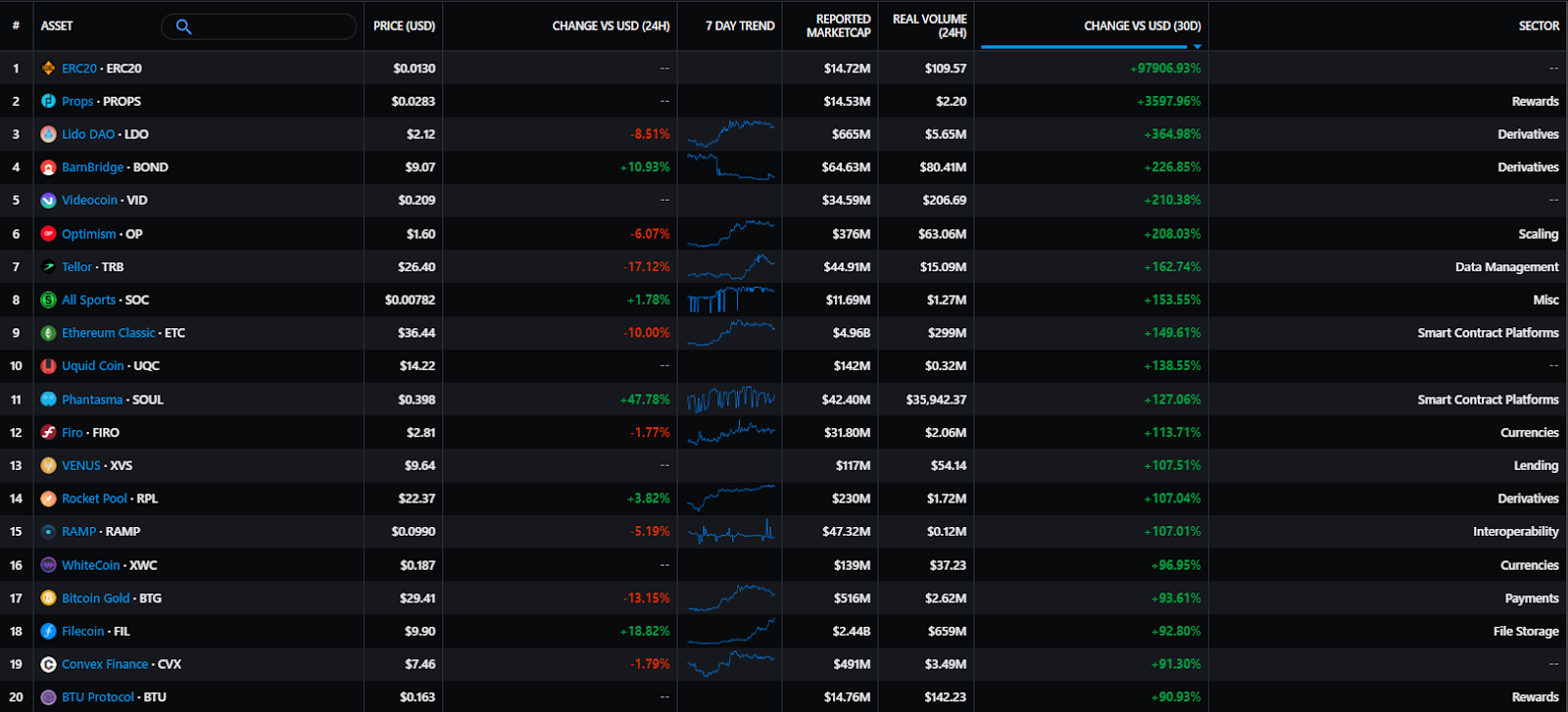Image resolution: width=1568 pixels, height=712 pixels.
Task: Open the Lido DAO asset link
Action: pyautogui.click(x=88, y=134)
